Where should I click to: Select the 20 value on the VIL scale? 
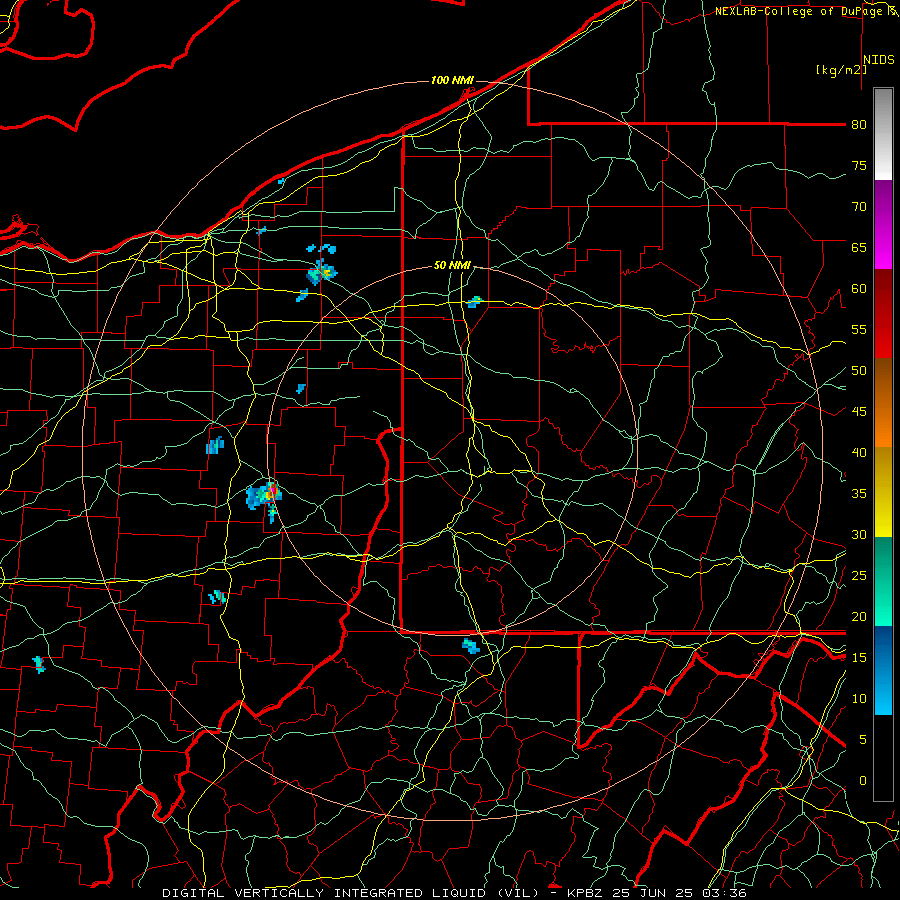(x=859, y=617)
